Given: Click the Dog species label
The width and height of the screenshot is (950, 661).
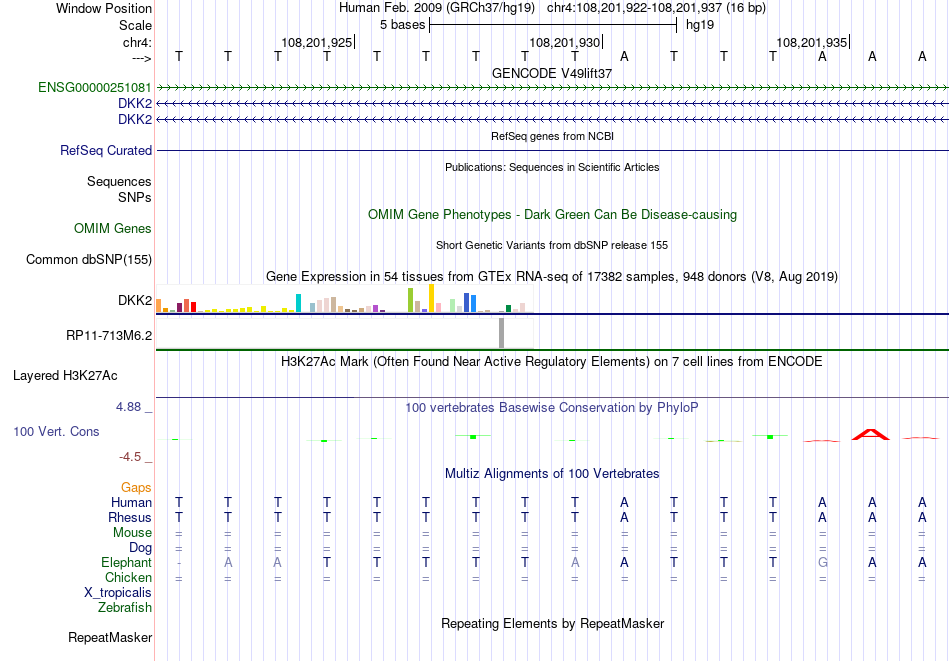Looking at the screenshot, I should 141,548.
